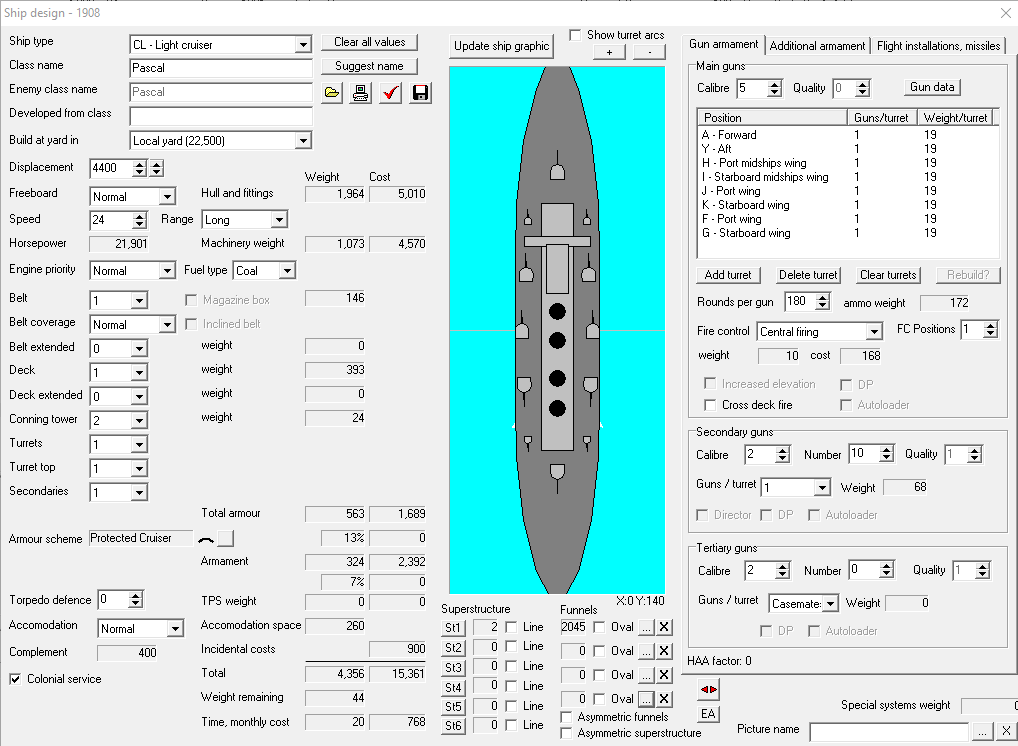
Task: Check Line for St1 superstructure
Action: tap(512, 627)
